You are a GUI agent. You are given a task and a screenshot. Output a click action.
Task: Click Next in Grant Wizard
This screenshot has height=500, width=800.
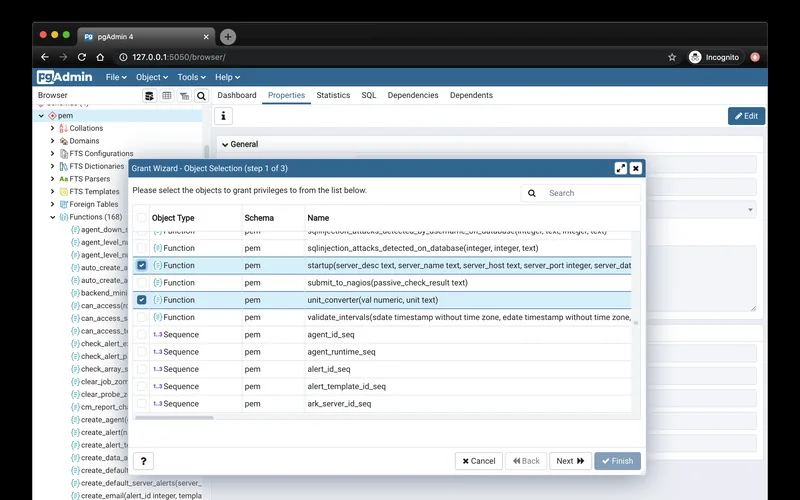click(x=570, y=461)
